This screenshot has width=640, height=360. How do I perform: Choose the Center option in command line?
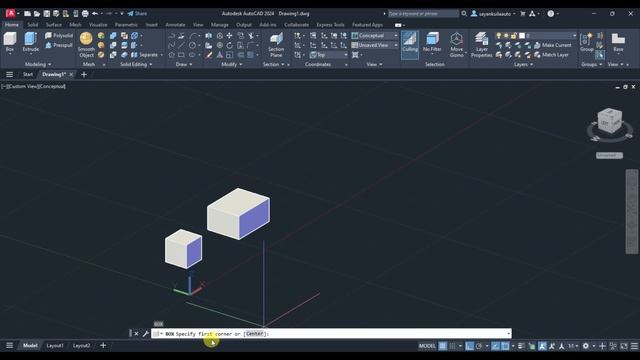click(254, 334)
